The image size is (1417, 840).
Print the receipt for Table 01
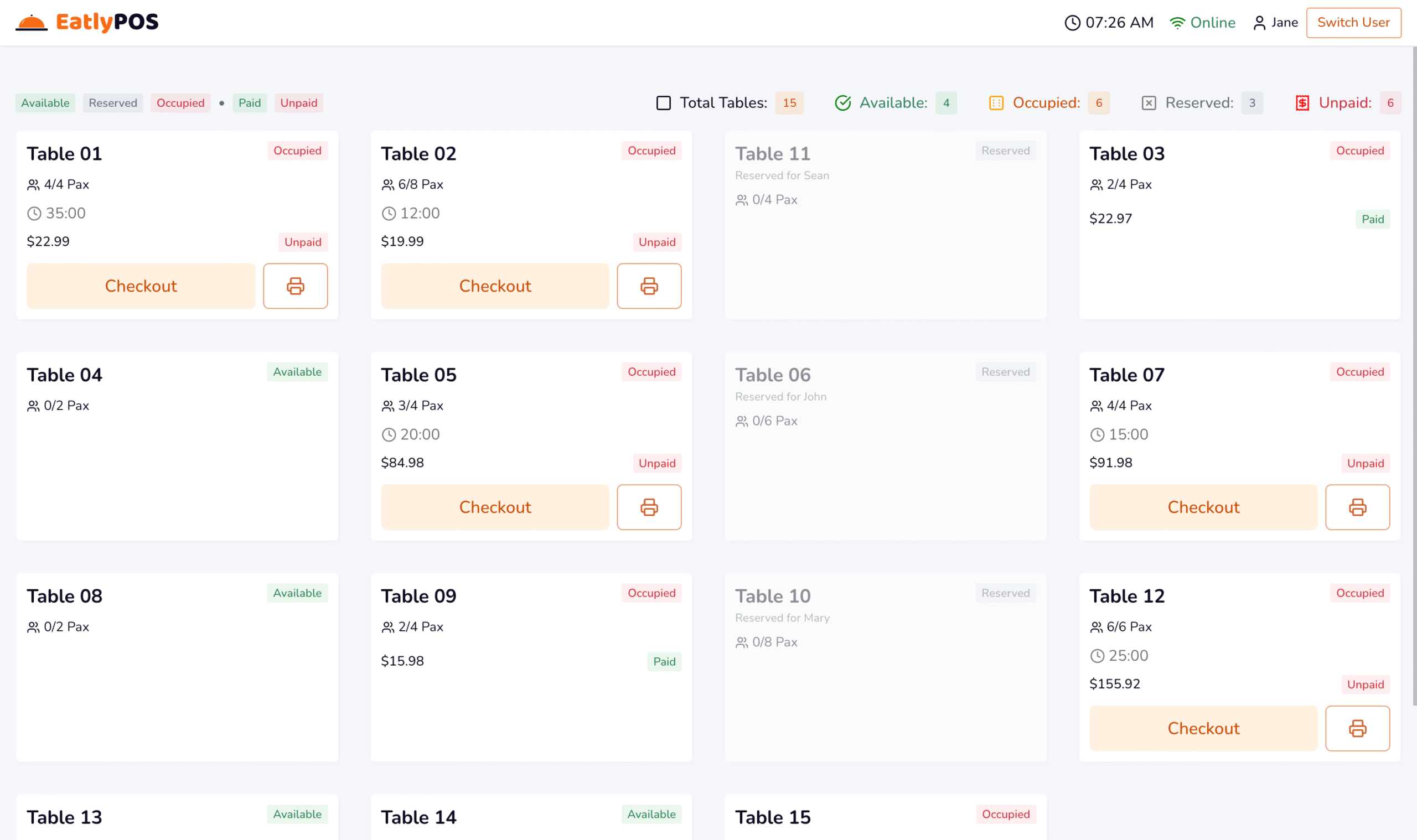(295, 286)
